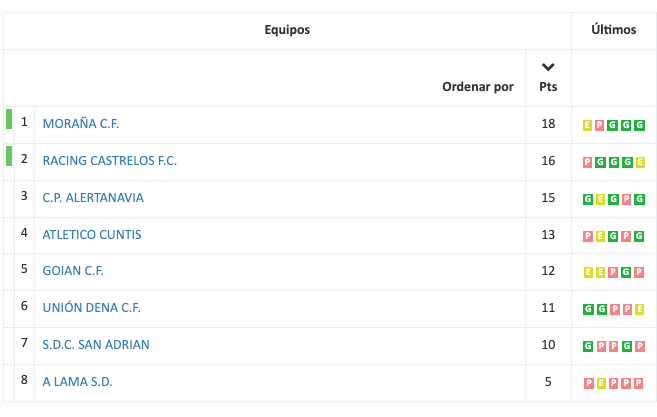Select the Últimos column header
Image resolution: width=657 pixels, height=417 pixels.
(x=613, y=30)
